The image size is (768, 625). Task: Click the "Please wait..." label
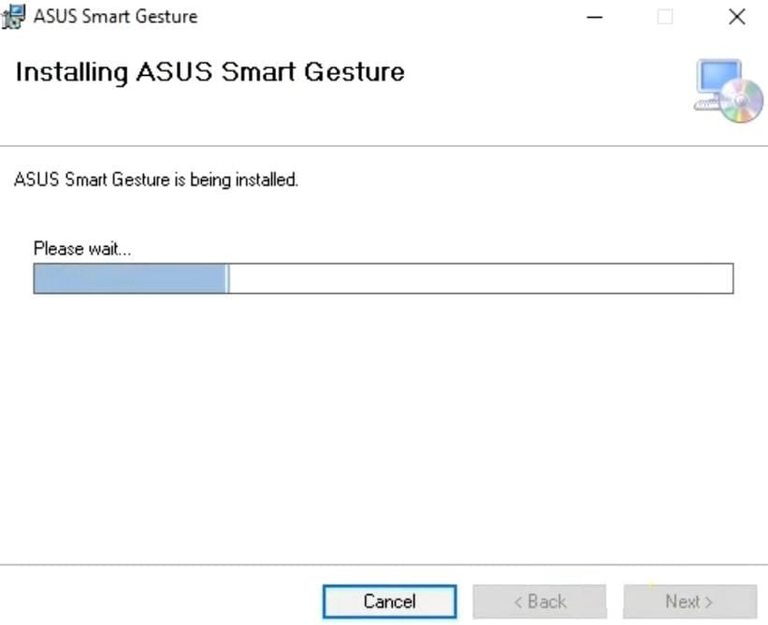82,249
